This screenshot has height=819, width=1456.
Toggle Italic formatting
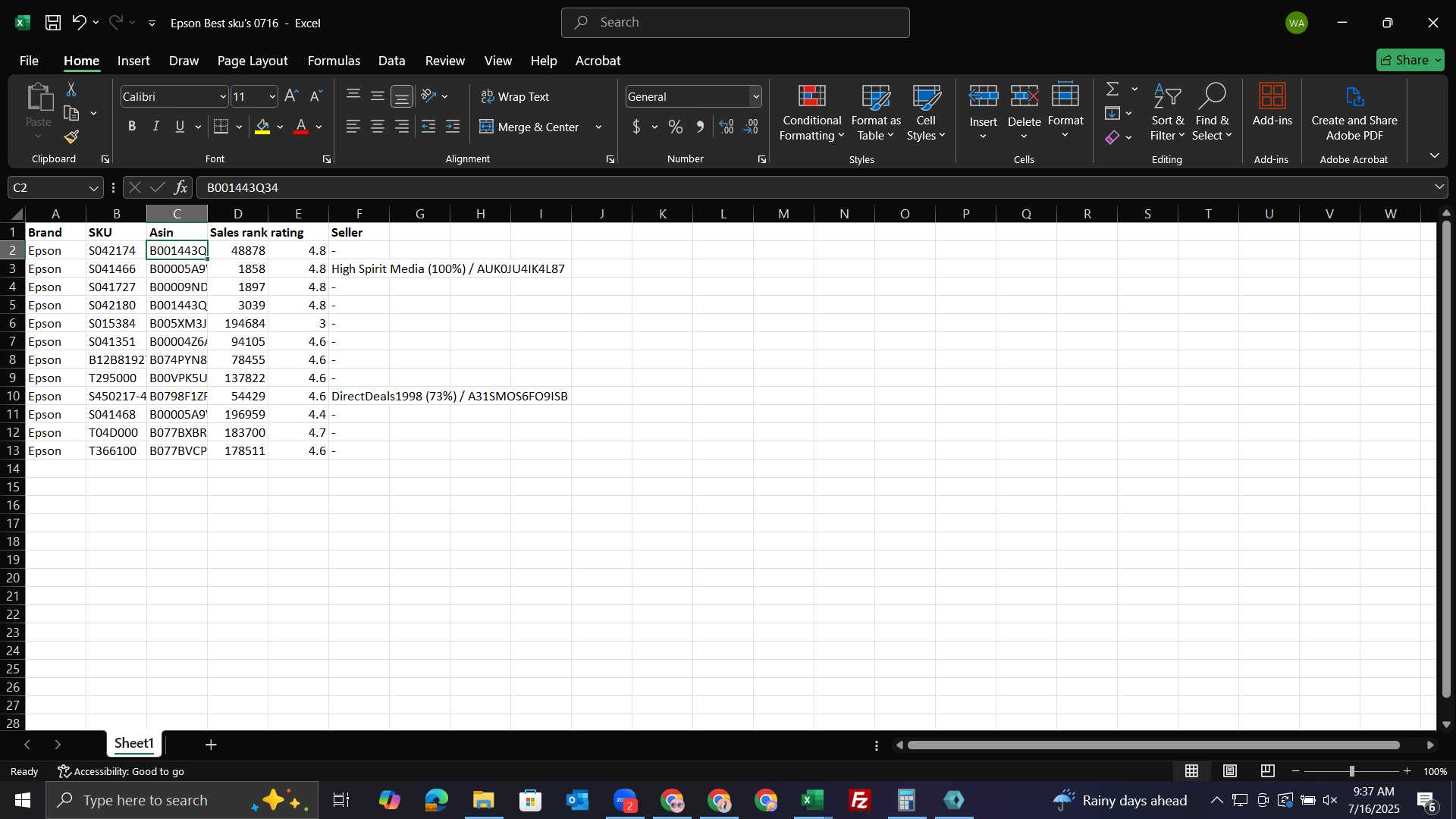[x=156, y=127]
